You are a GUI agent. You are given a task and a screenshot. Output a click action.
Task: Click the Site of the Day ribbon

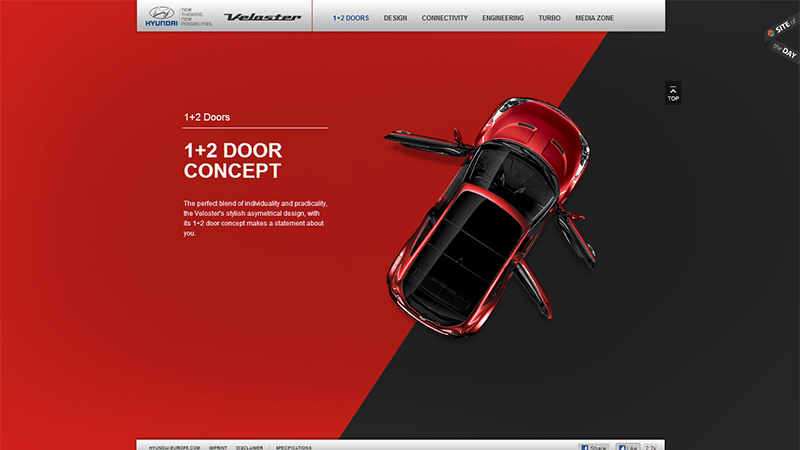tap(783, 38)
